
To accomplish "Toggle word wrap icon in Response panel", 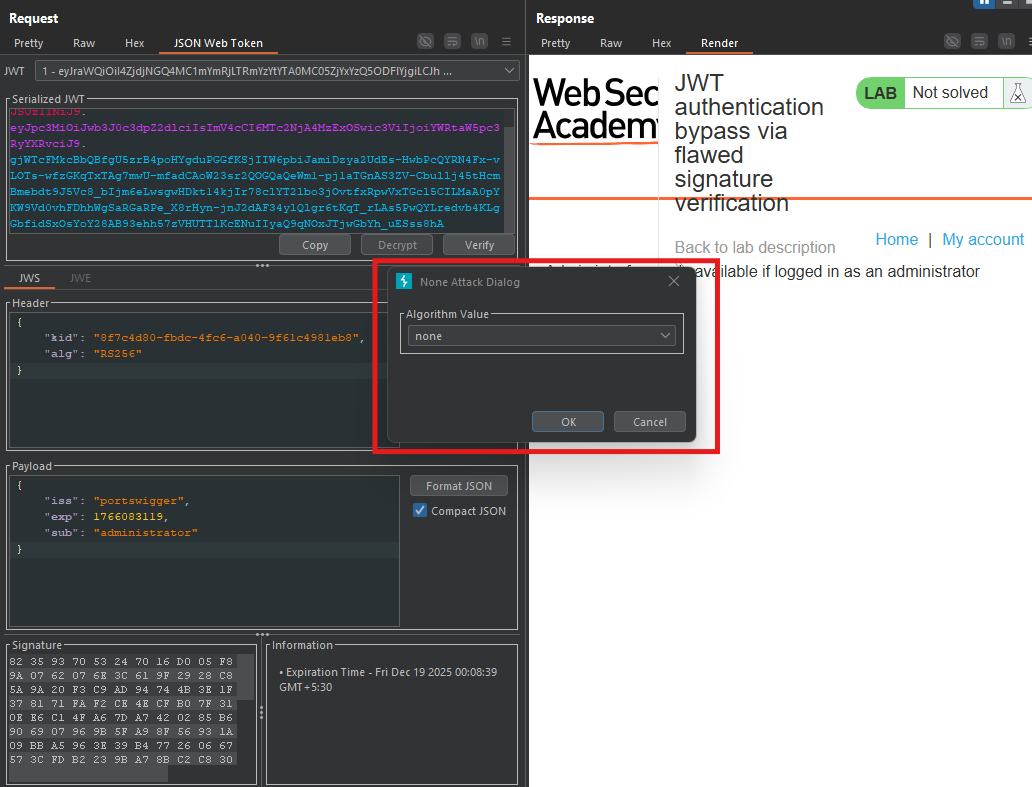I will [979, 41].
